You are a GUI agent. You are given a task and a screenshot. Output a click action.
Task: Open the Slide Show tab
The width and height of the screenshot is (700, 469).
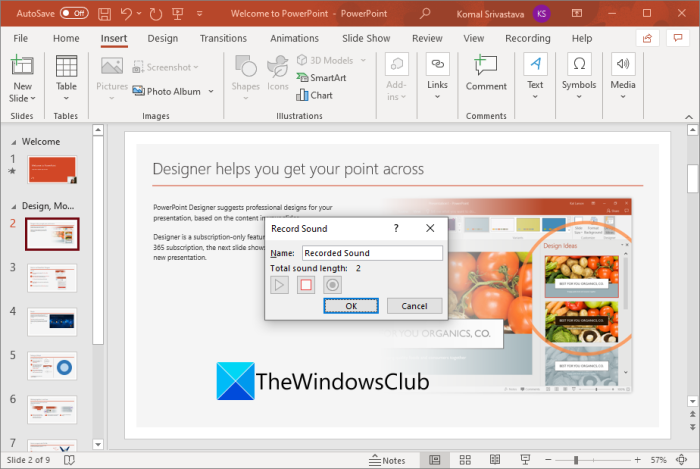point(366,38)
